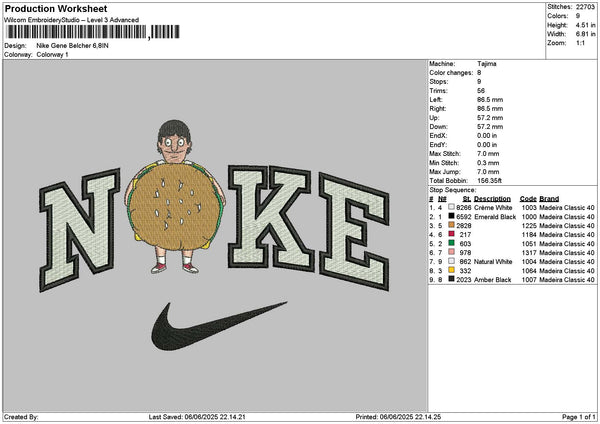Click the Wilcom EmbroideryStudio Level 3 Advanced text

coord(72,20)
